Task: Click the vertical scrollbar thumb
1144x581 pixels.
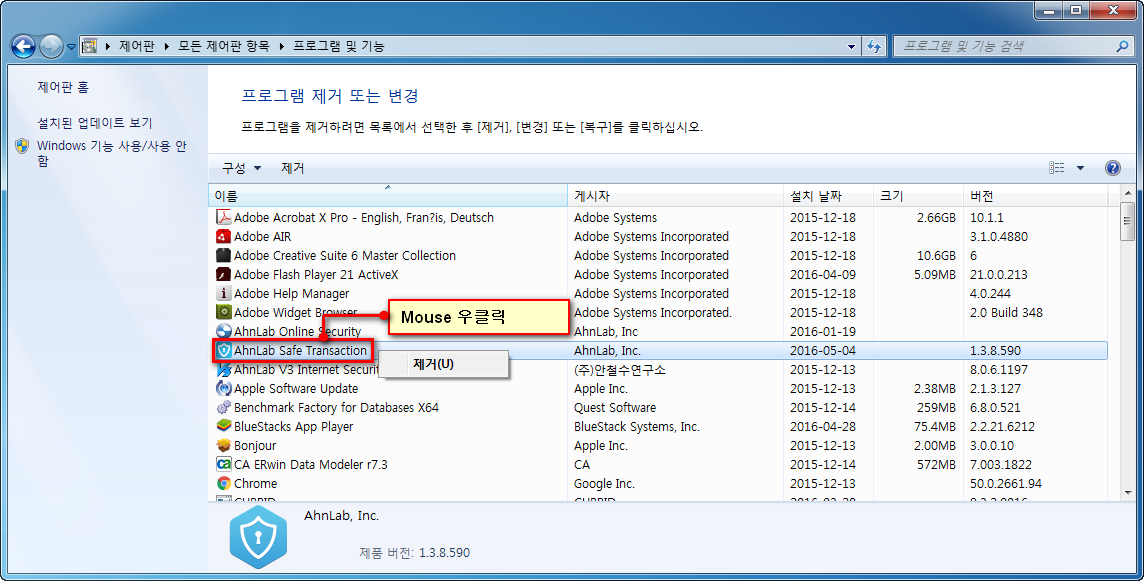Action: tap(1128, 222)
